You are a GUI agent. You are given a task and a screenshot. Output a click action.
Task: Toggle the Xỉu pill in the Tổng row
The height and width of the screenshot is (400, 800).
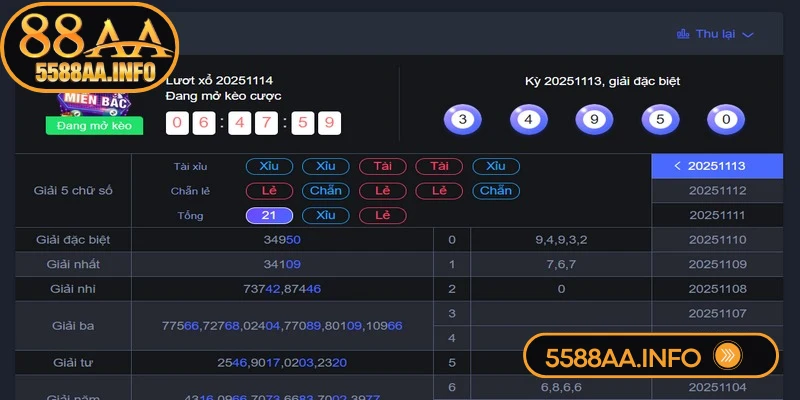326,215
